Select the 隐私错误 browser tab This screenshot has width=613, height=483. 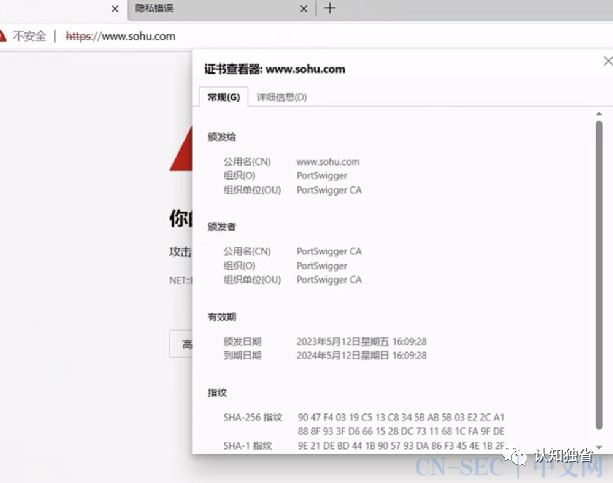(x=221, y=9)
